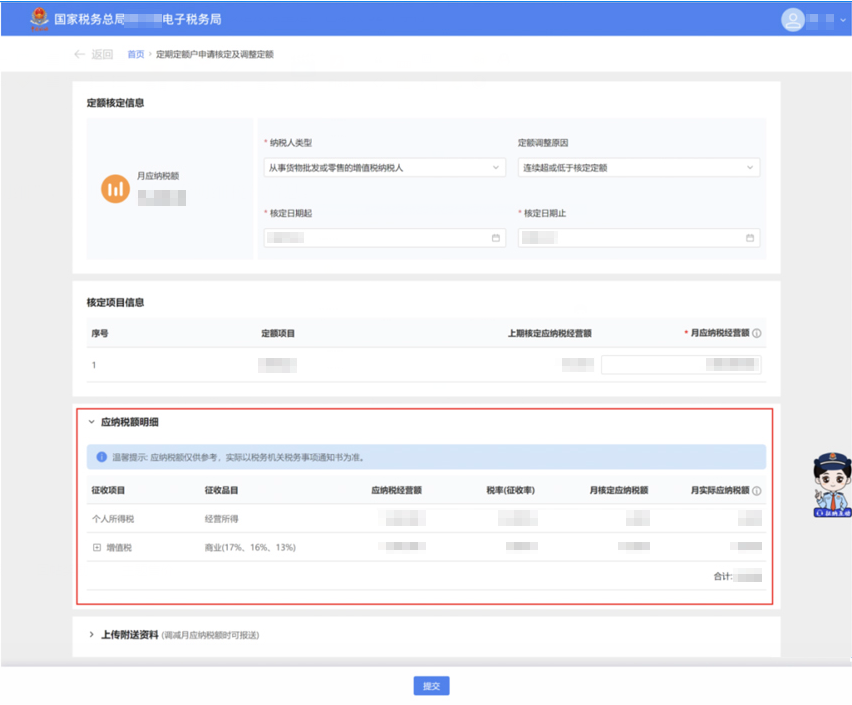852x705 pixels.
Task: Click the 提交 submit button
Action: [431, 686]
